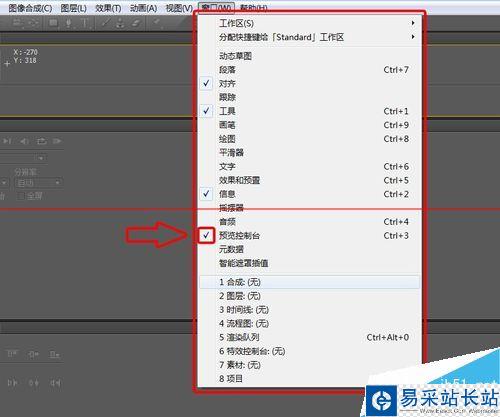Click the last distribute layers icon
Viewport: 500px width, 417px height.
tap(55, 383)
